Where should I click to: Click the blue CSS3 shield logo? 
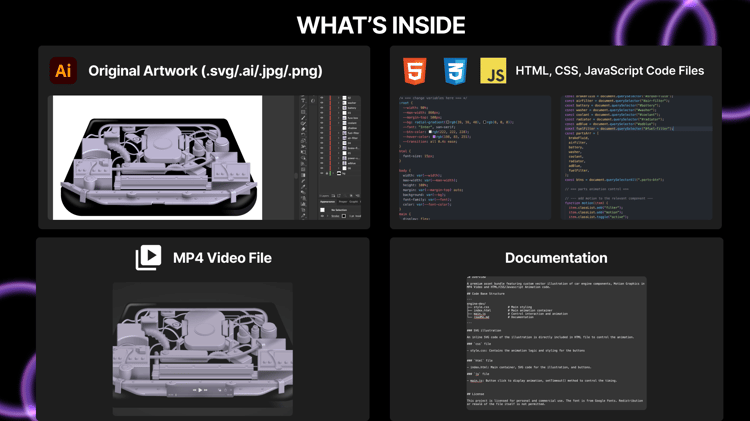click(455, 71)
